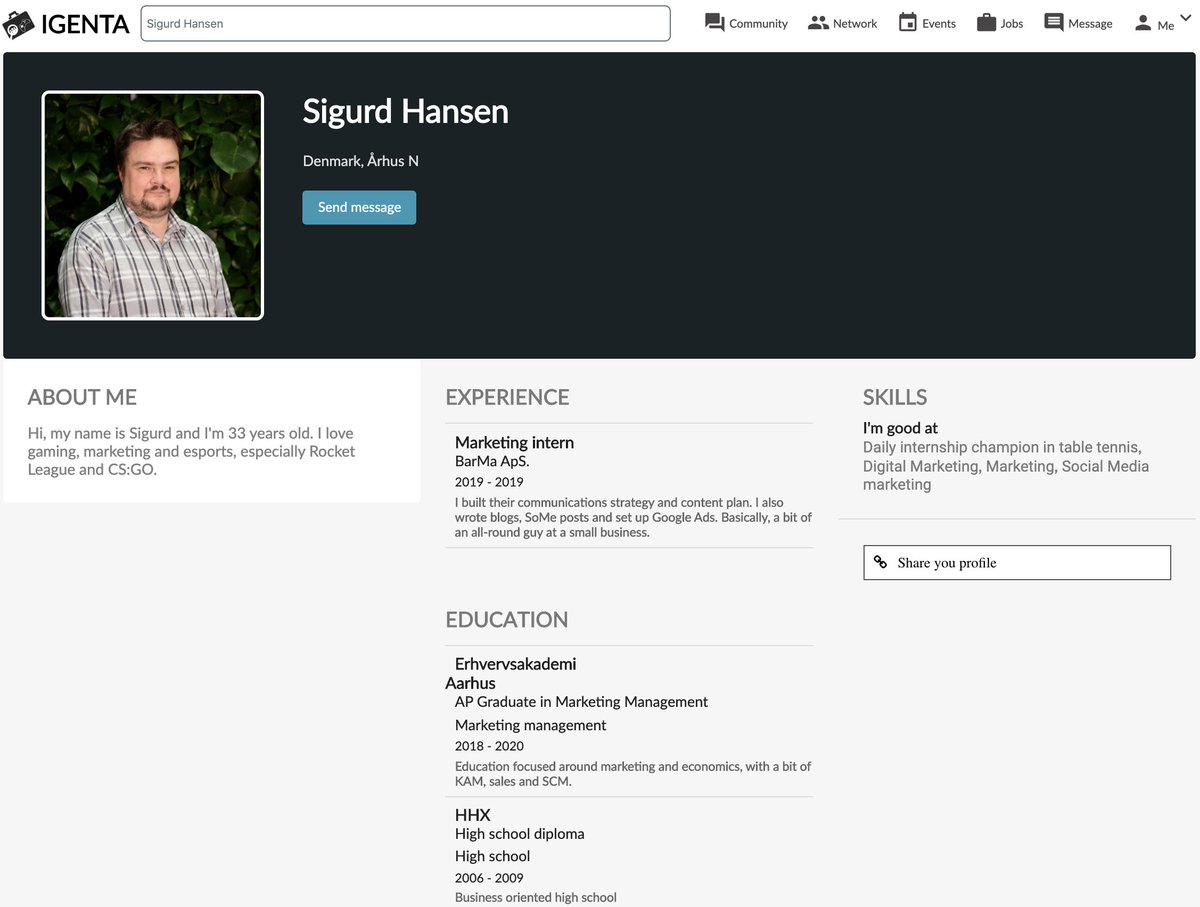
Task: Click the SKILLS heading
Action: pyautogui.click(x=894, y=397)
